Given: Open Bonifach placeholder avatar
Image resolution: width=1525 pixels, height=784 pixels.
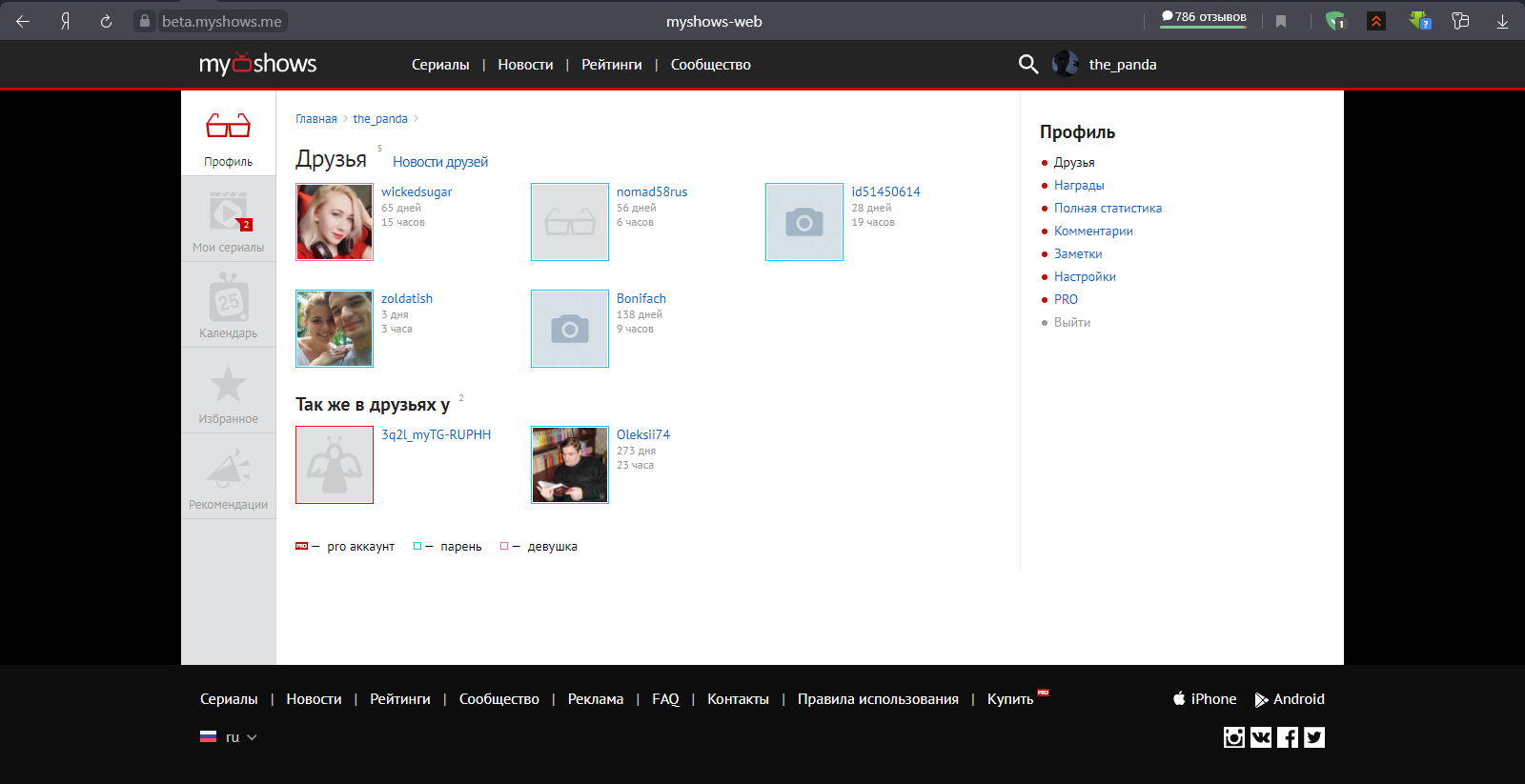Looking at the screenshot, I should coord(570,329).
